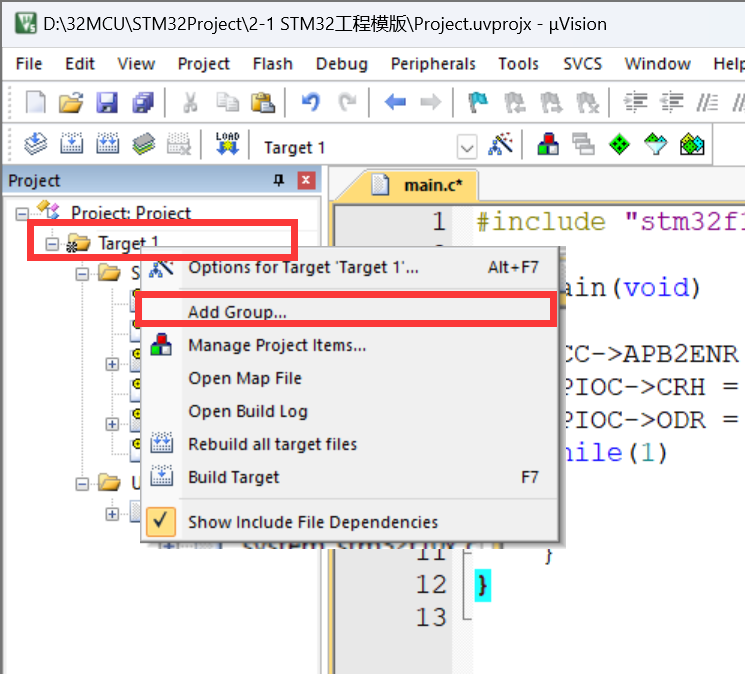Click the Cut scissors icon
Viewport: 745px width, 674px height.
tap(190, 102)
